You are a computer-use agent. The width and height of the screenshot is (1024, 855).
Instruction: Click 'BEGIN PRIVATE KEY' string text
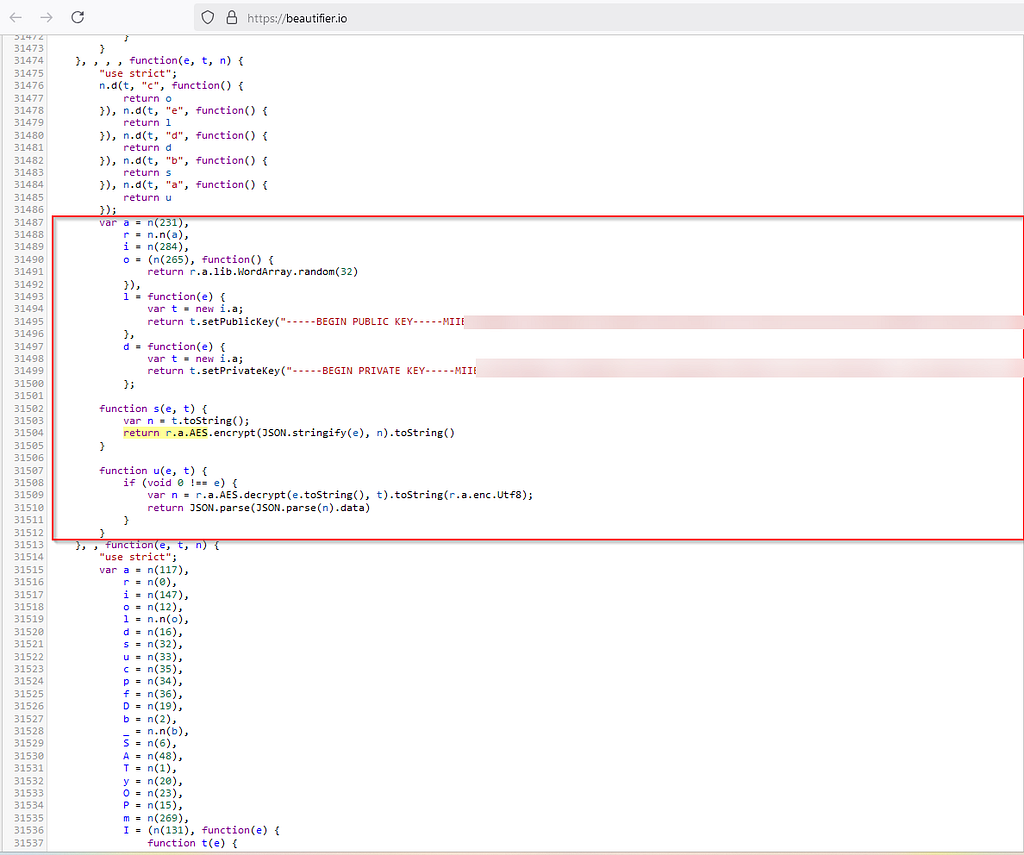click(373, 371)
